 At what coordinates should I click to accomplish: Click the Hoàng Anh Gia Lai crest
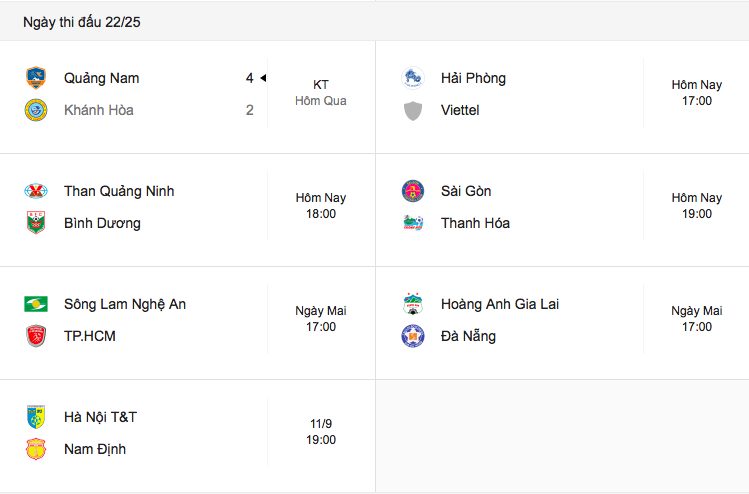pyautogui.click(x=413, y=304)
